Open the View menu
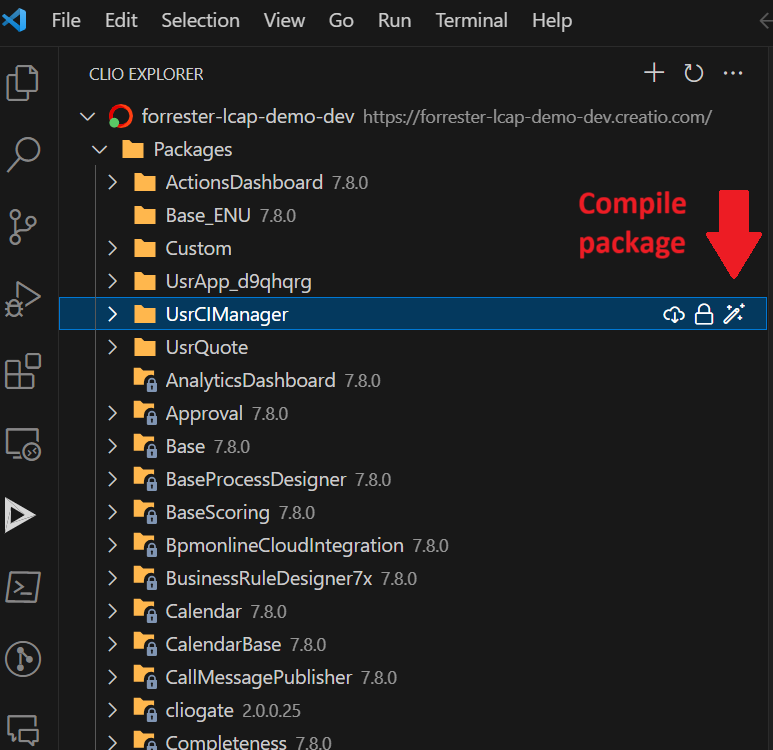This screenshot has width=773, height=750. tap(284, 20)
